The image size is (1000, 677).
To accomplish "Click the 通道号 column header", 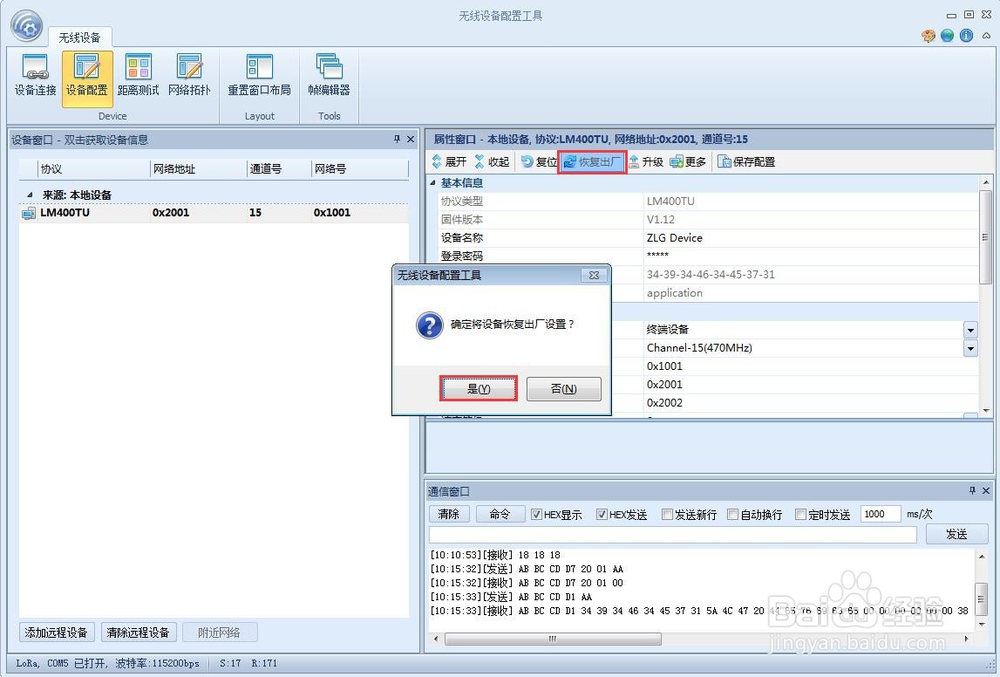I will [279, 169].
